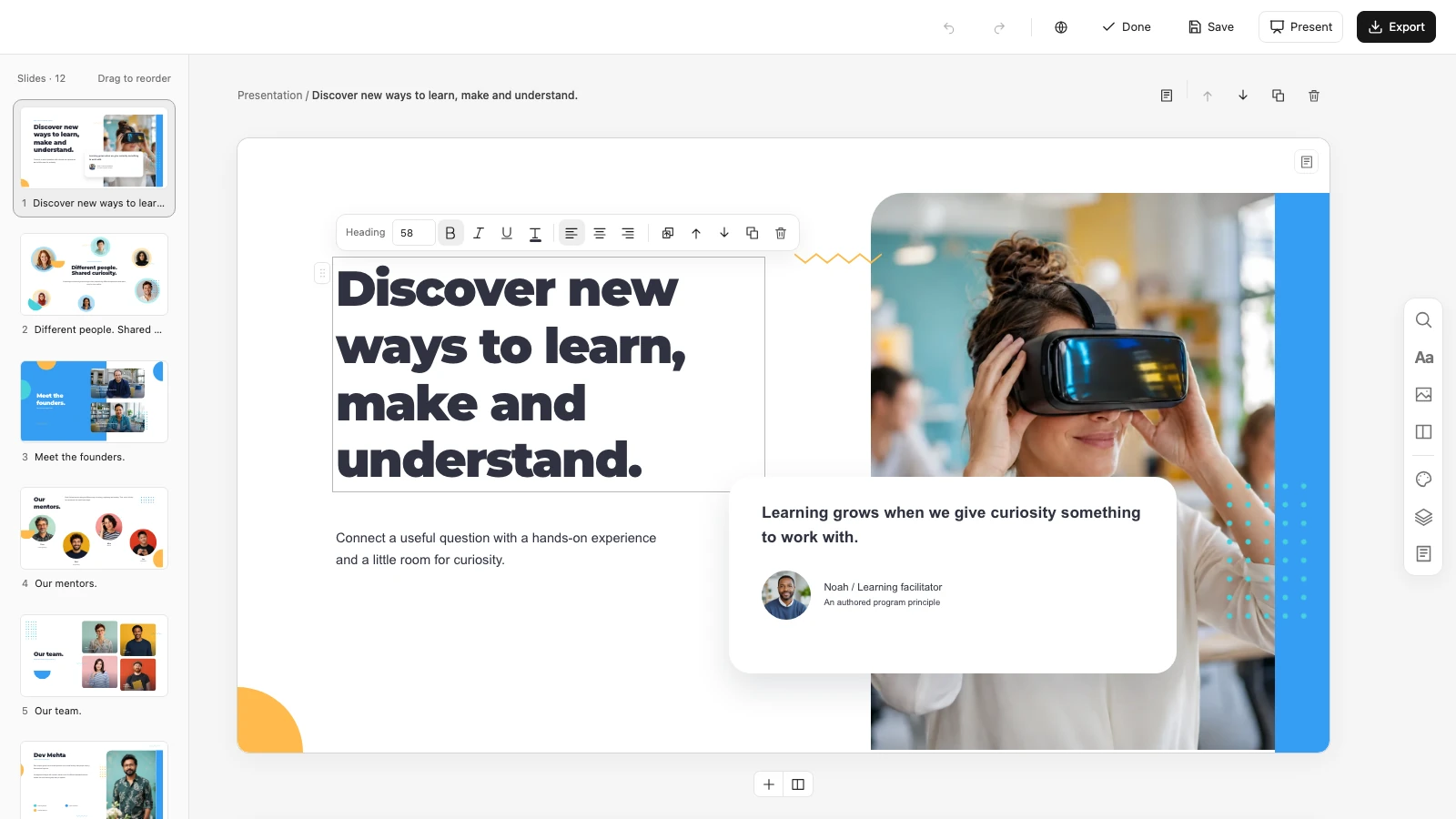Open the globe language icon
Screen dimensions: 1456x819
tap(1061, 27)
